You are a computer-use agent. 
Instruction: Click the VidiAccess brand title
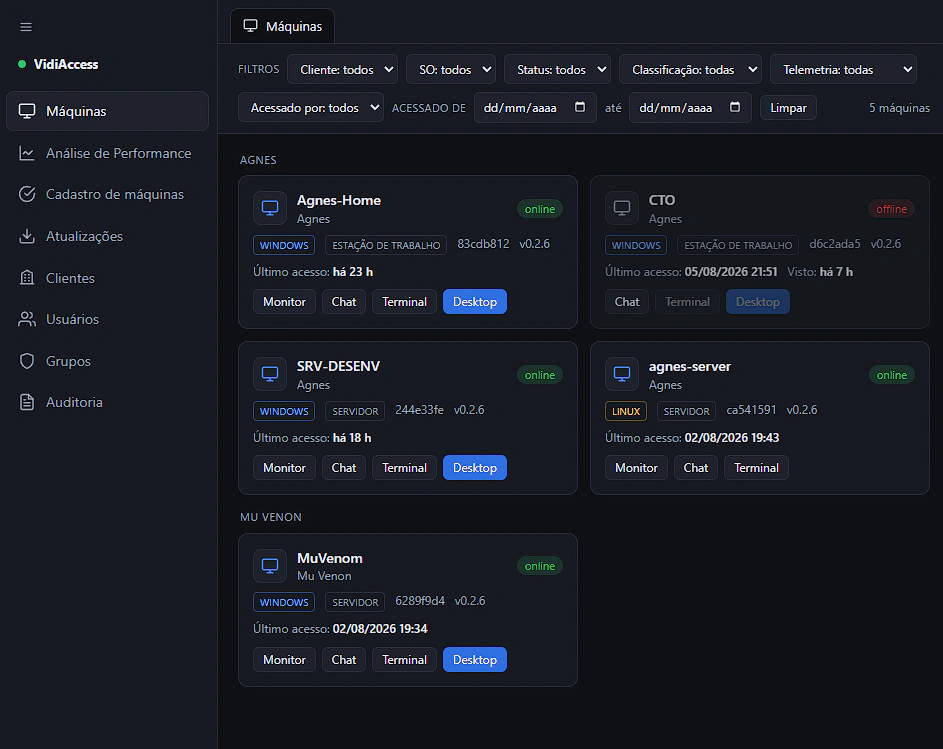pyautogui.click(x=66, y=64)
